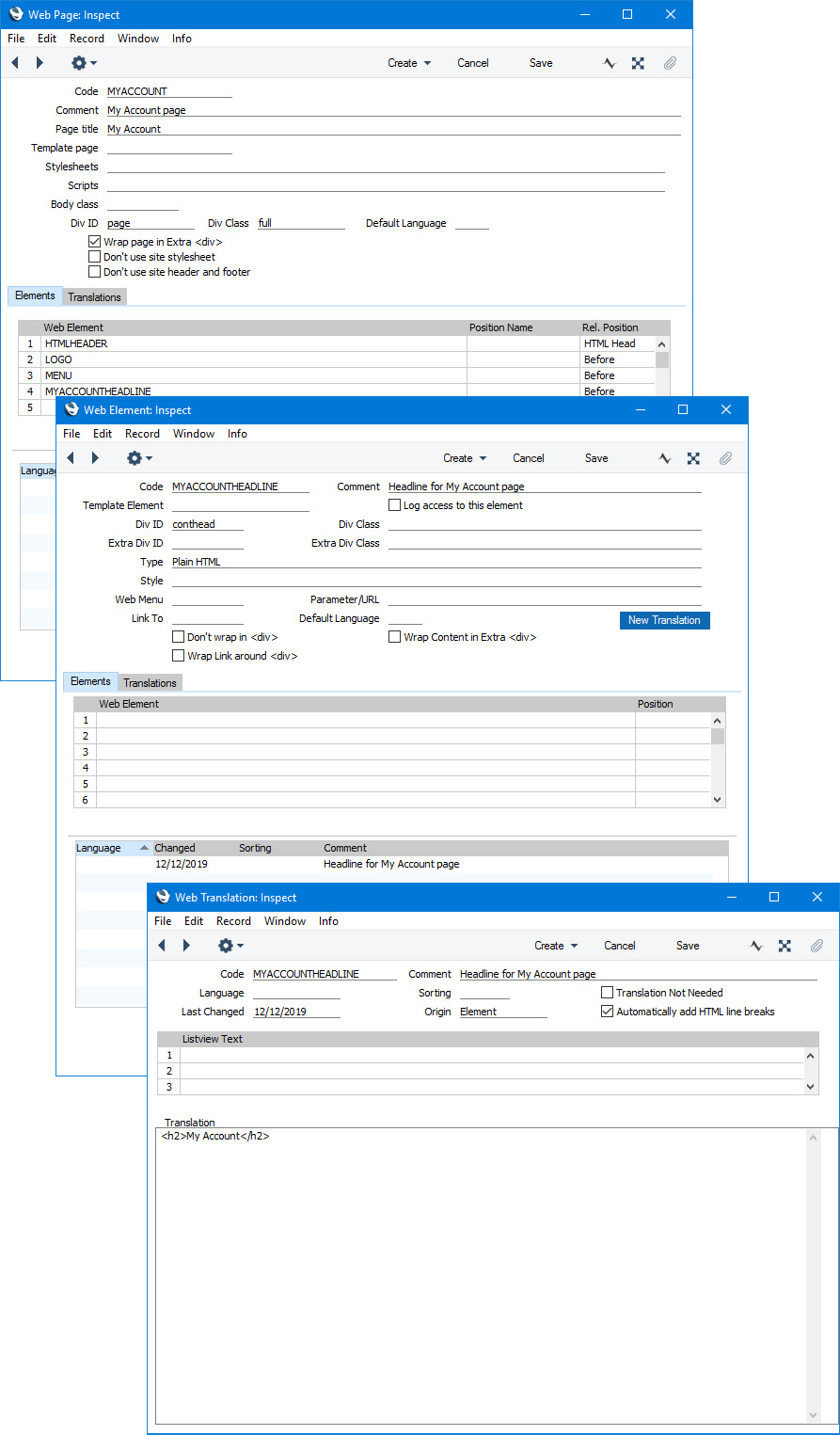Open Edit menu in Web Translation window

(194, 921)
